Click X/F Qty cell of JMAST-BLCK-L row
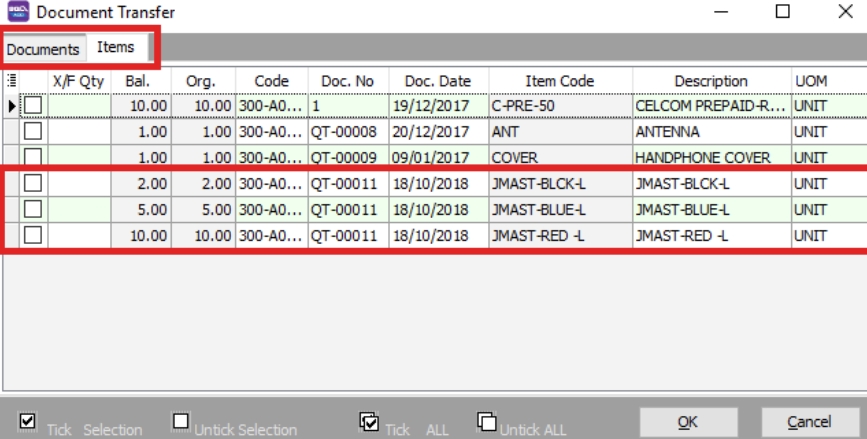 pos(78,183)
